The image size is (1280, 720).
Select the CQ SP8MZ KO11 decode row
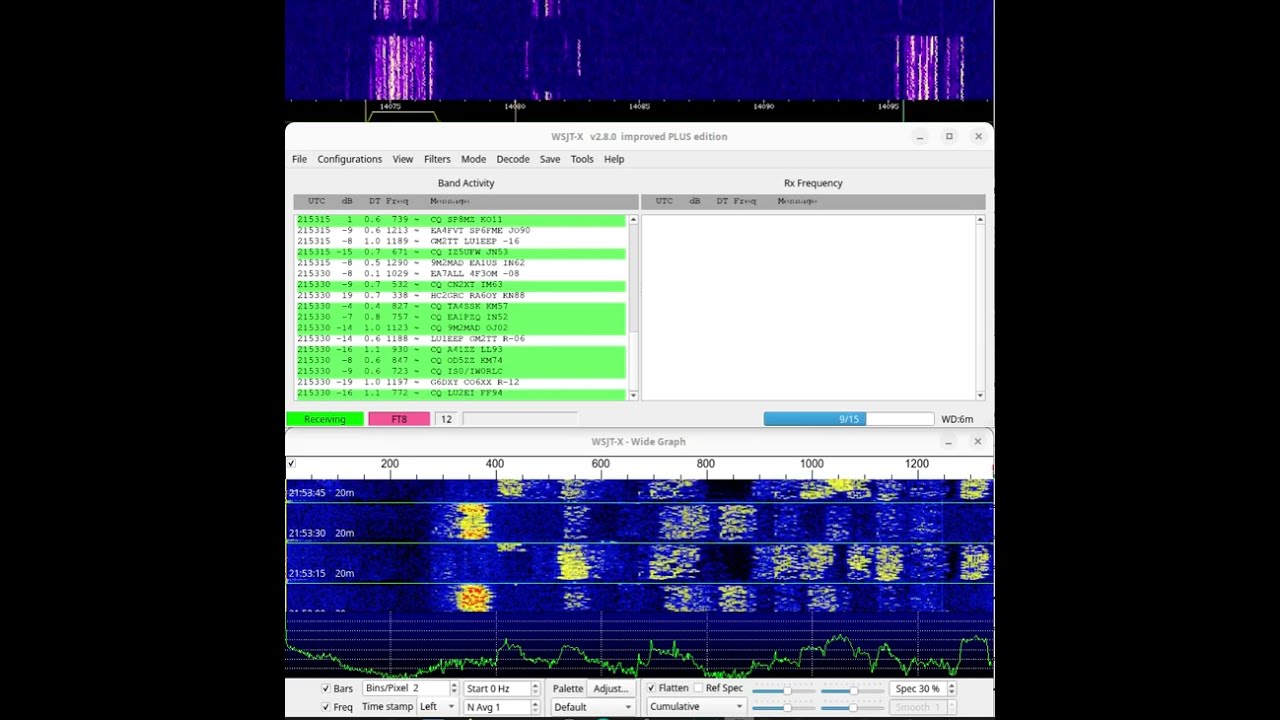(x=461, y=219)
